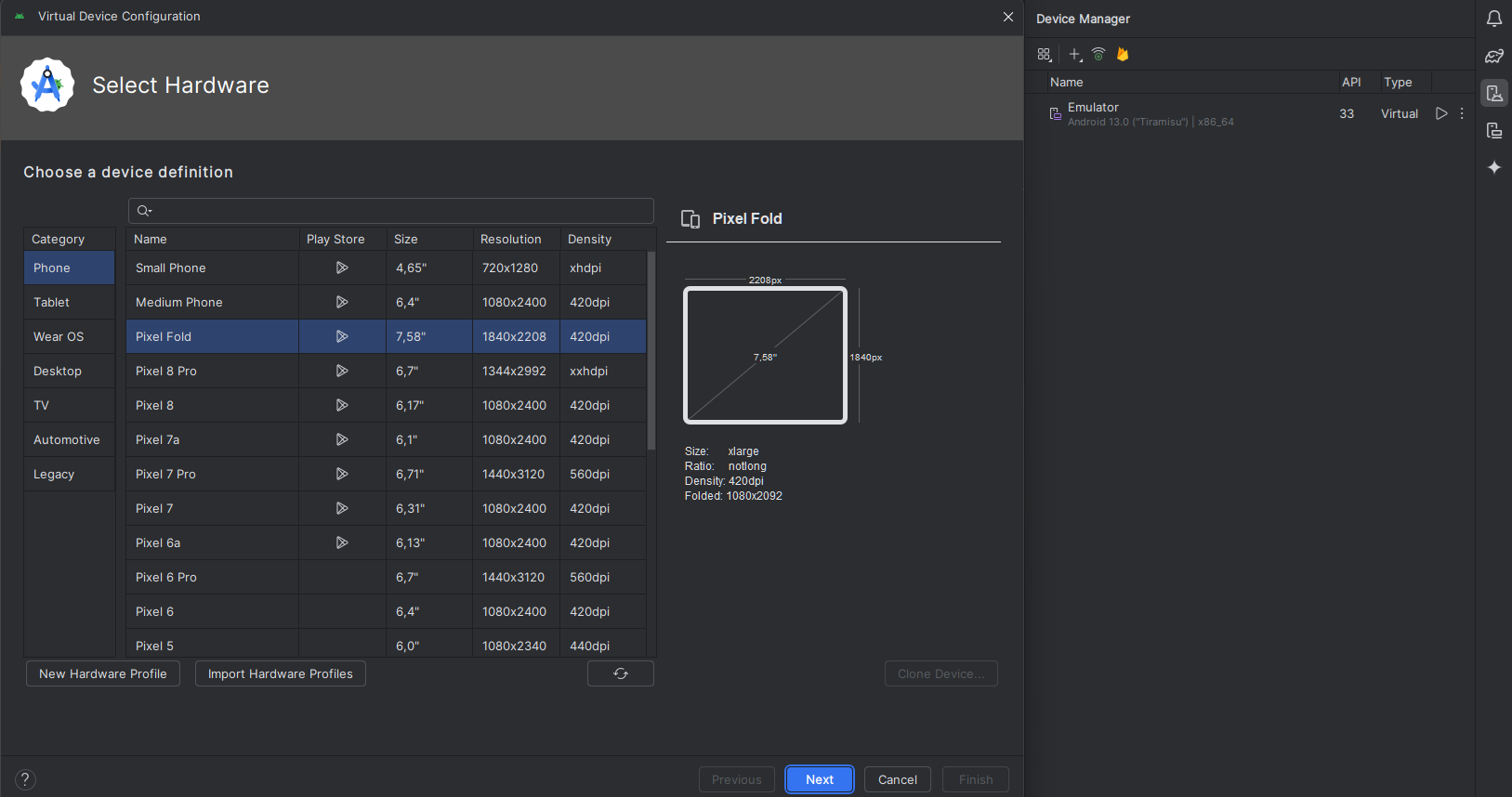Click Play Store icon for Small Phone
This screenshot has width=1512, height=797.
342,268
